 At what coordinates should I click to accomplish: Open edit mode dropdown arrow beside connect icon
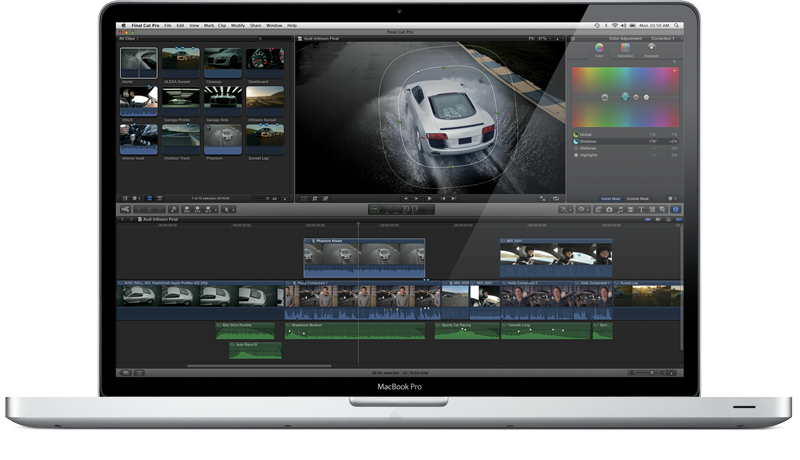click(x=216, y=210)
